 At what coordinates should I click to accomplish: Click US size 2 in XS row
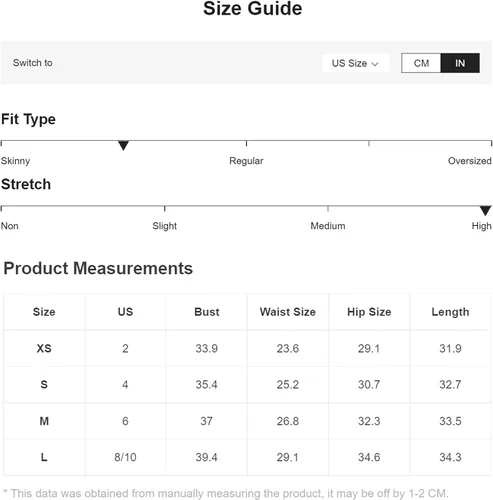125,349
